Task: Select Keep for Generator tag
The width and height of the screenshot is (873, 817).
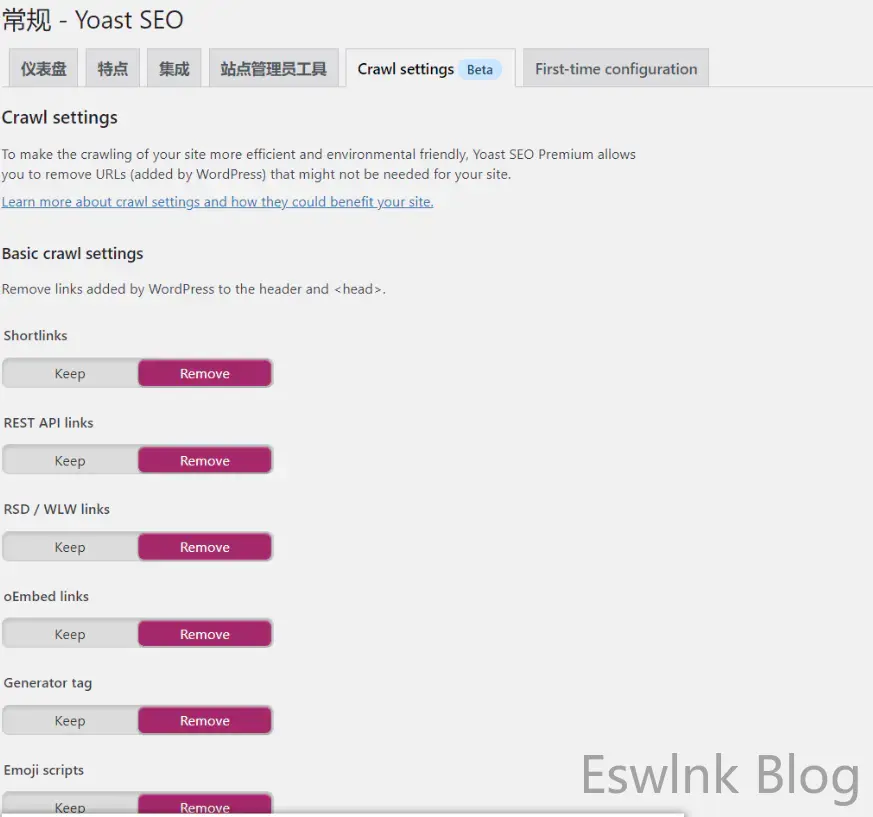Action: 70,721
